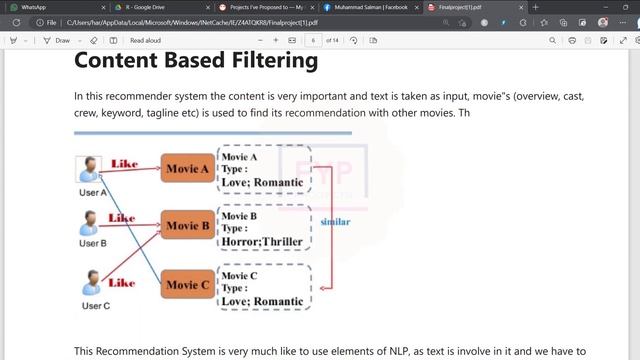The height and width of the screenshot is (360, 640).
Task: Start Read aloud
Action: pos(145,40)
